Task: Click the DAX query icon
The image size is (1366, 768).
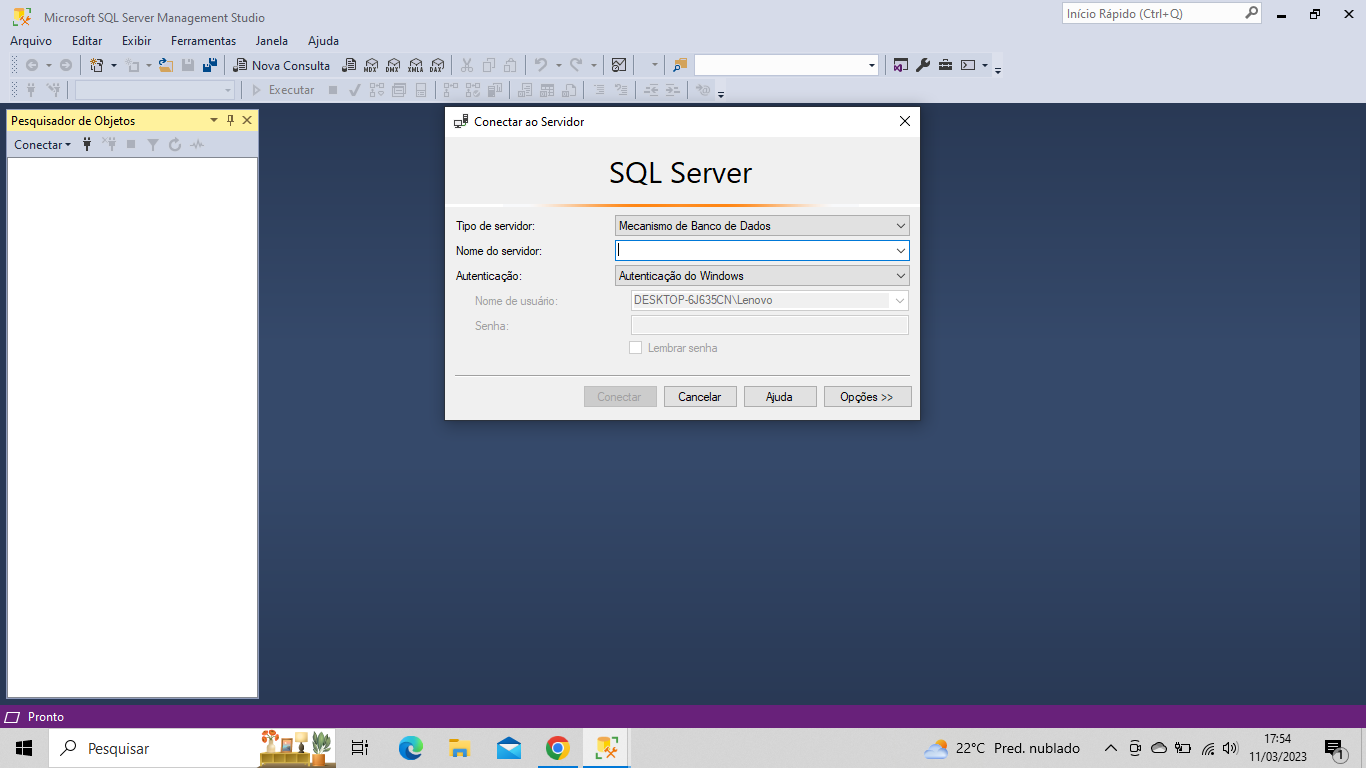Action: (x=437, y=65)
